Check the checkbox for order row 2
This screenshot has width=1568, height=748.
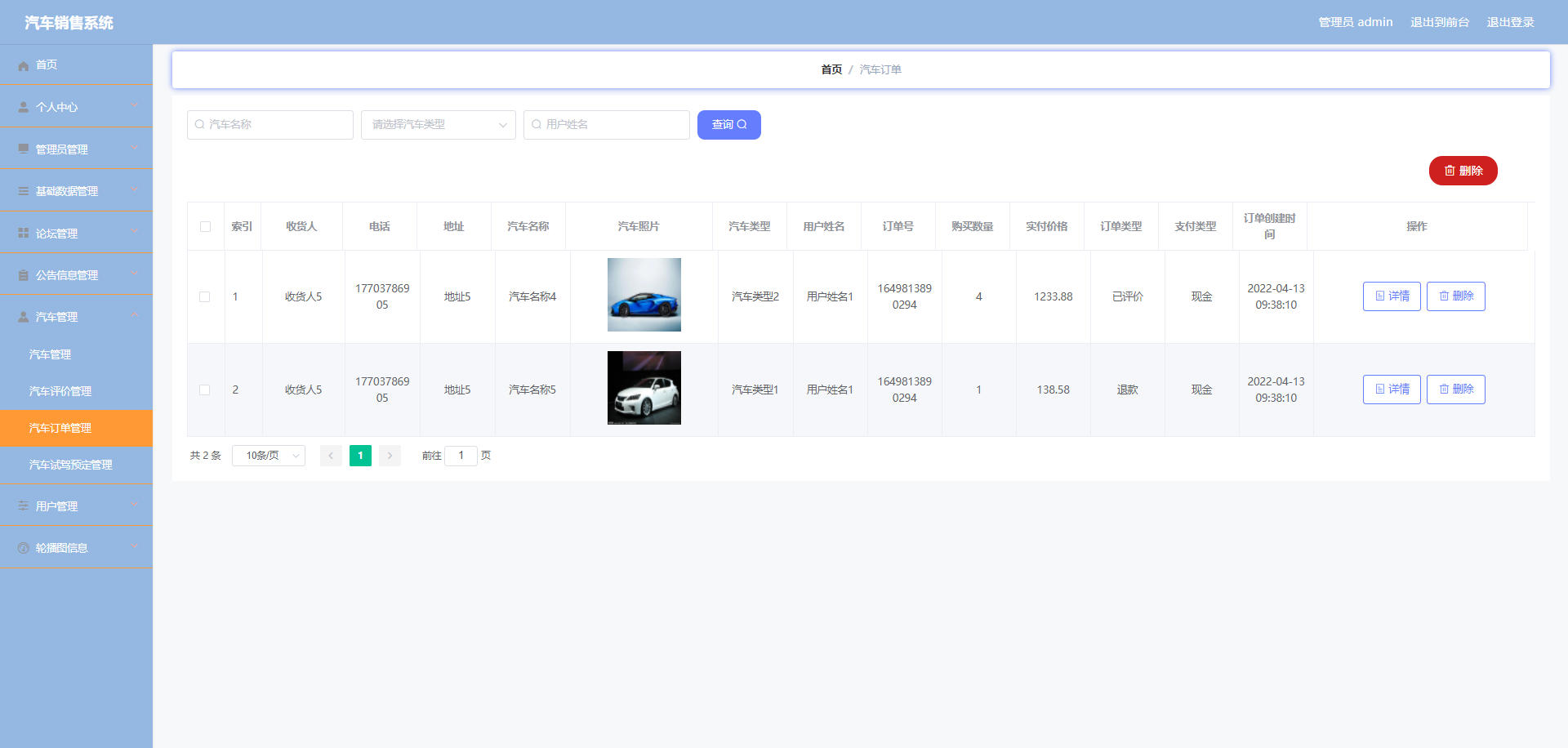point(205,390)
